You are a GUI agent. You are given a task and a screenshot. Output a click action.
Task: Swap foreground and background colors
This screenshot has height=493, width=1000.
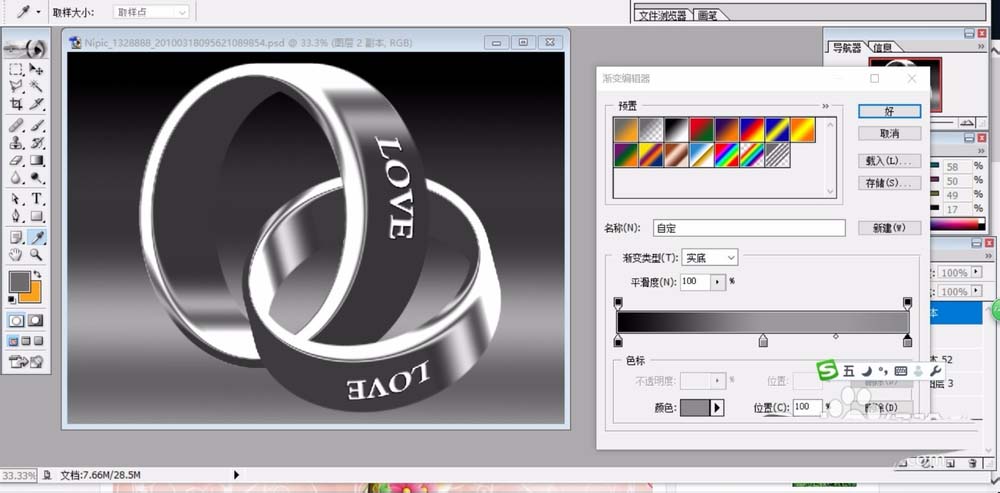point(38,275)
